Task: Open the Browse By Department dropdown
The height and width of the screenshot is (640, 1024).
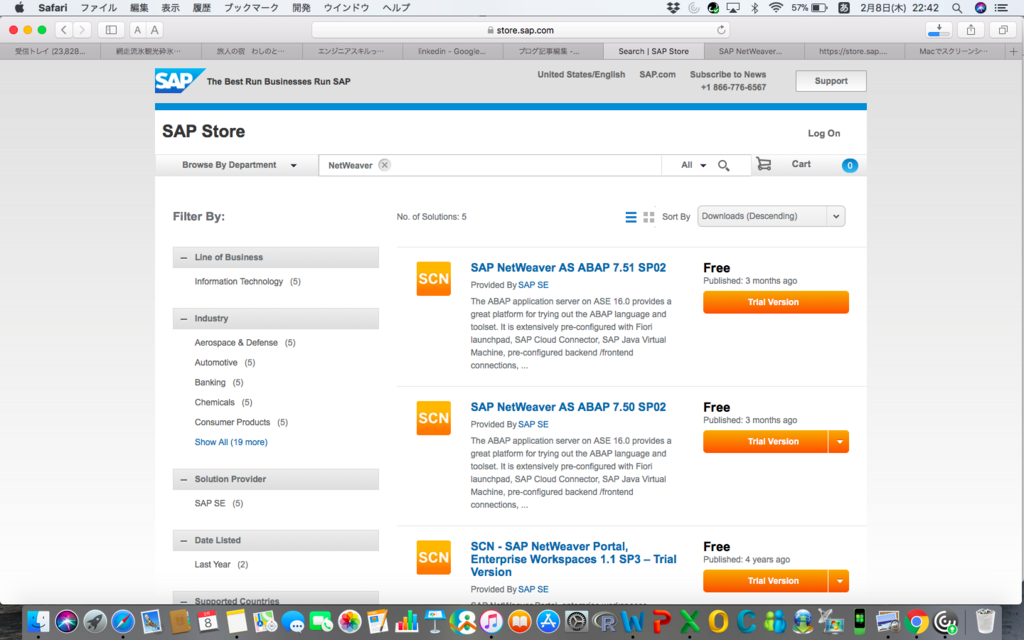Action: [239, 165]
